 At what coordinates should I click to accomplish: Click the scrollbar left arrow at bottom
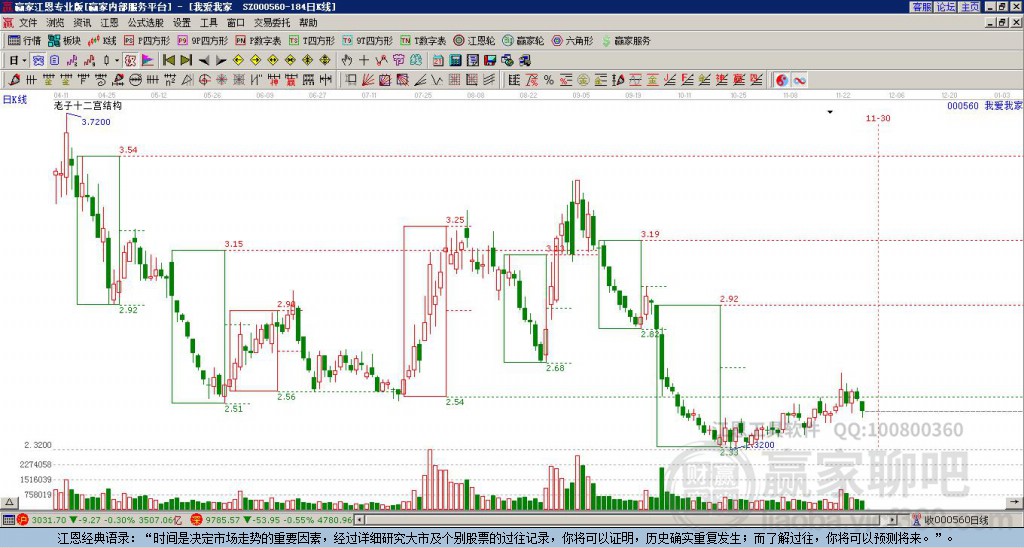[359, 520]
